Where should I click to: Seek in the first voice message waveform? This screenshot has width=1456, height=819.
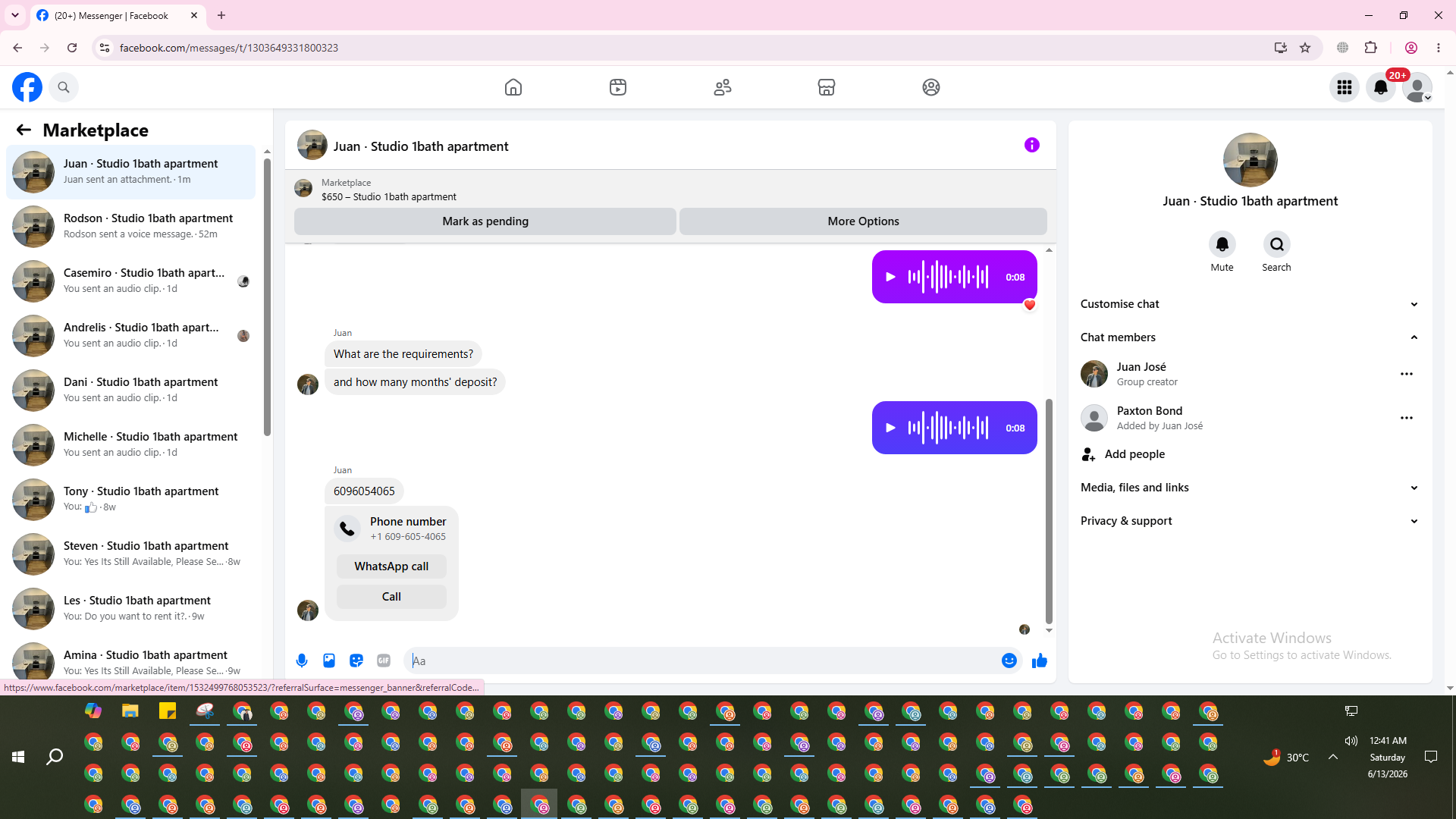coord(948,277)
